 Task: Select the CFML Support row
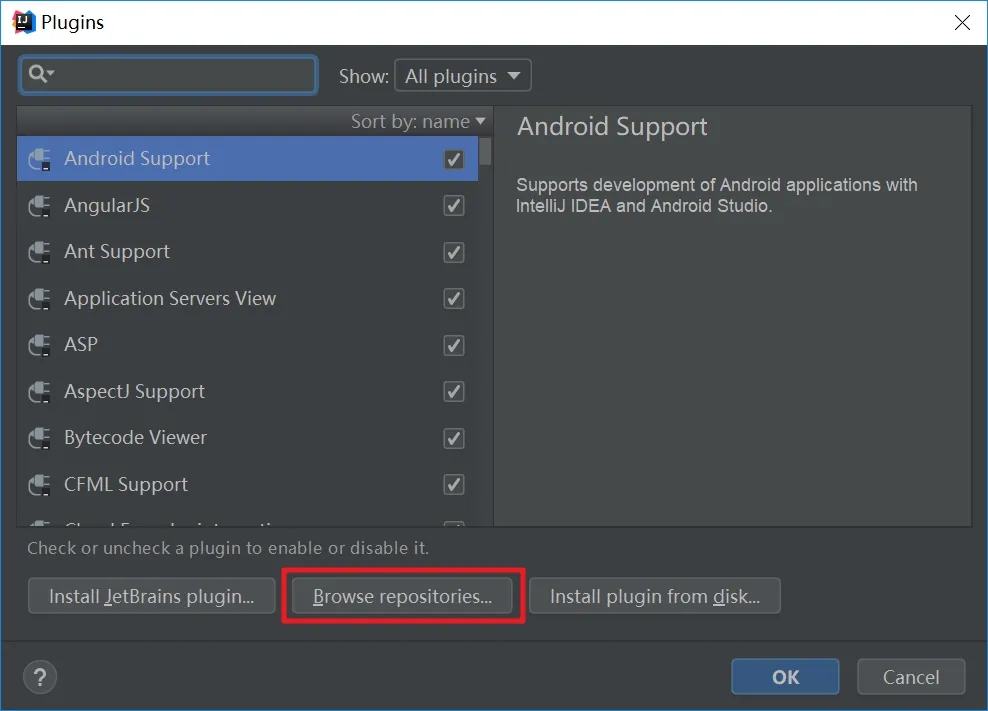click(247, 485)
